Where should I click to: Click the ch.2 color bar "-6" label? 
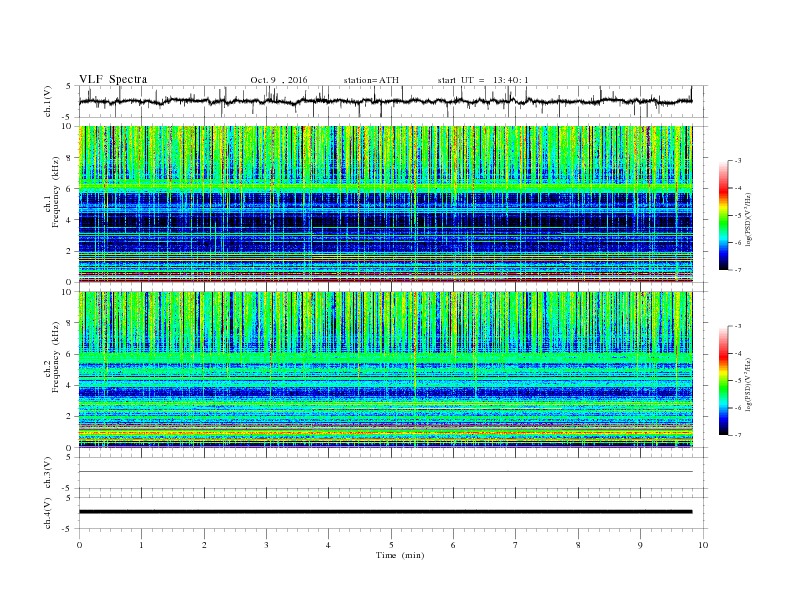(x=738, y=408)
